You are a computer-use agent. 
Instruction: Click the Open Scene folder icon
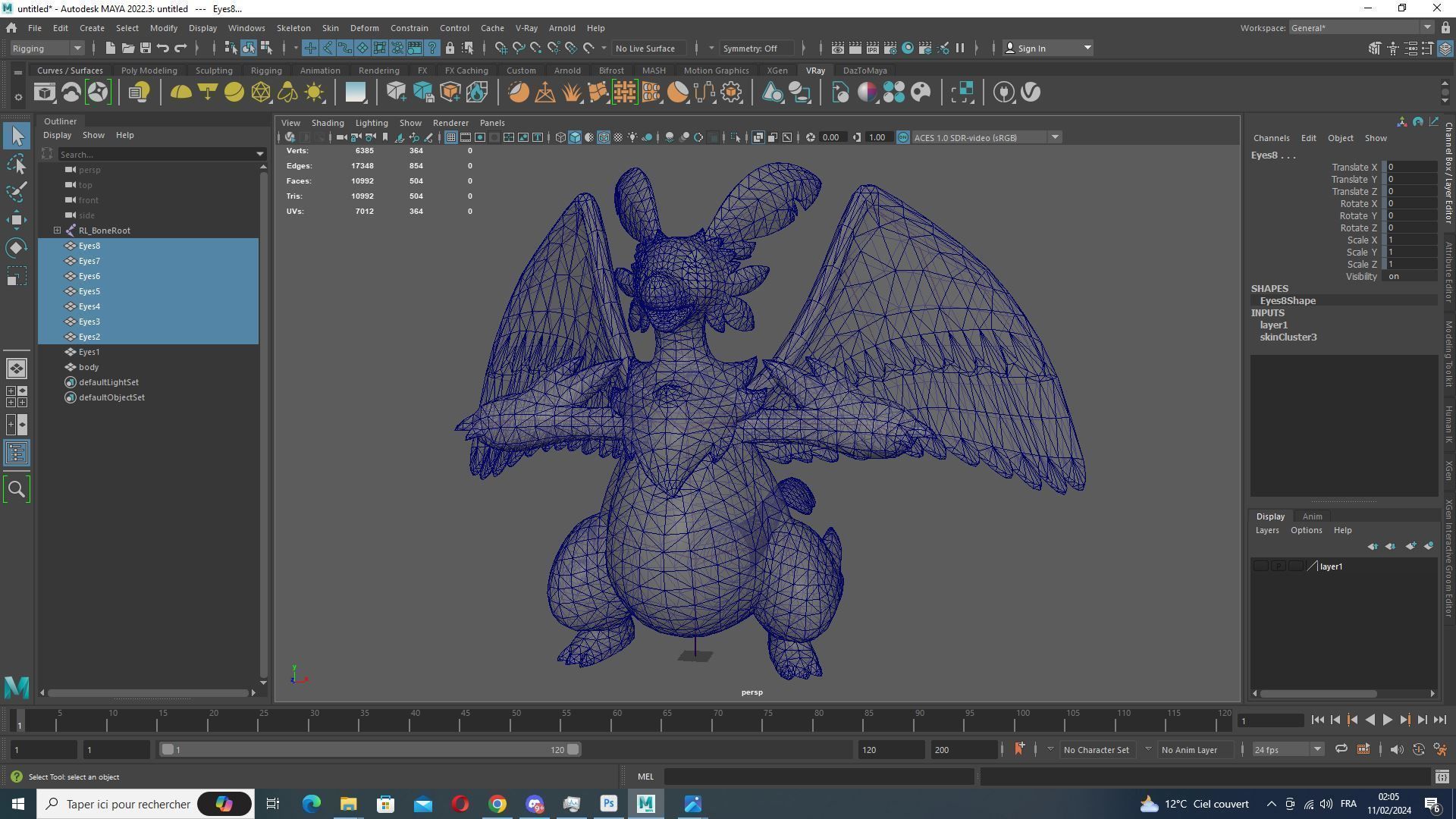pos(127,49)
